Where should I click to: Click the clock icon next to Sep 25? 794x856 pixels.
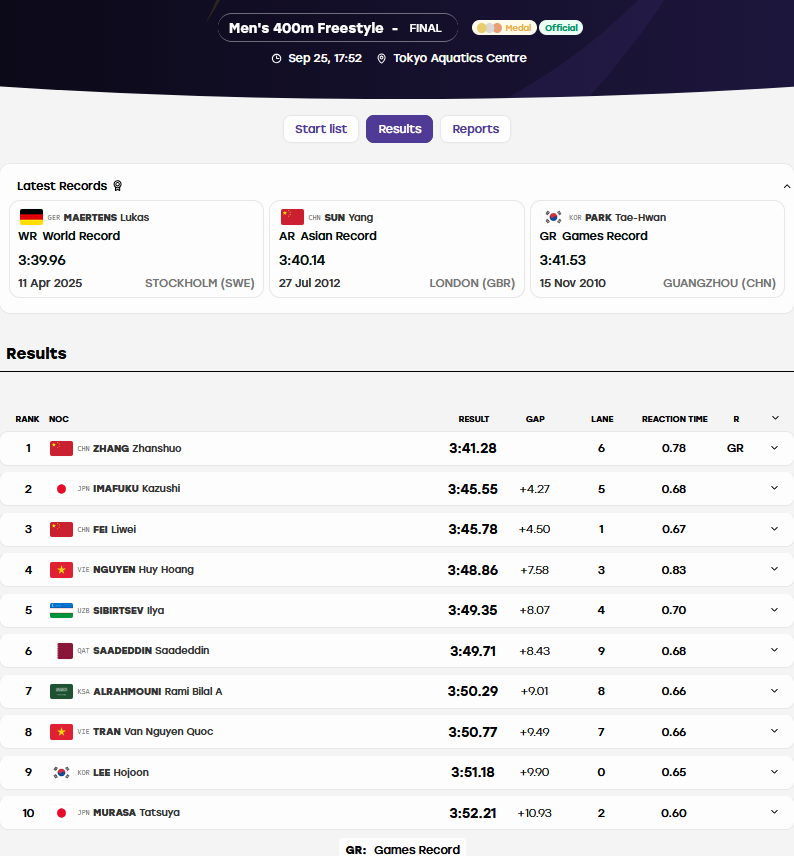pos(276,58)
